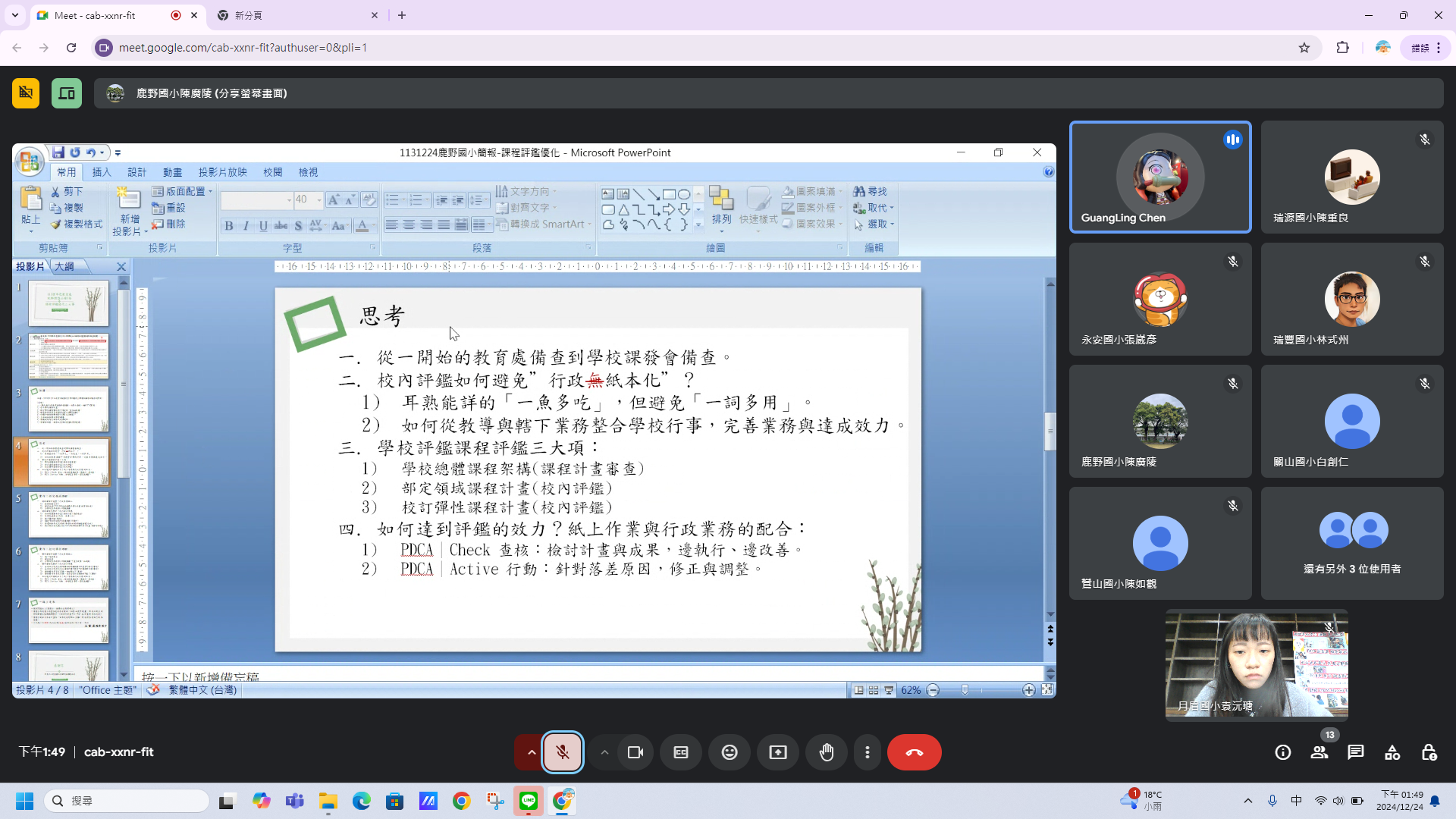Click slide show view icon in status bar
This screenshot has width=1456, height=819.
click(x=889, y=690)
